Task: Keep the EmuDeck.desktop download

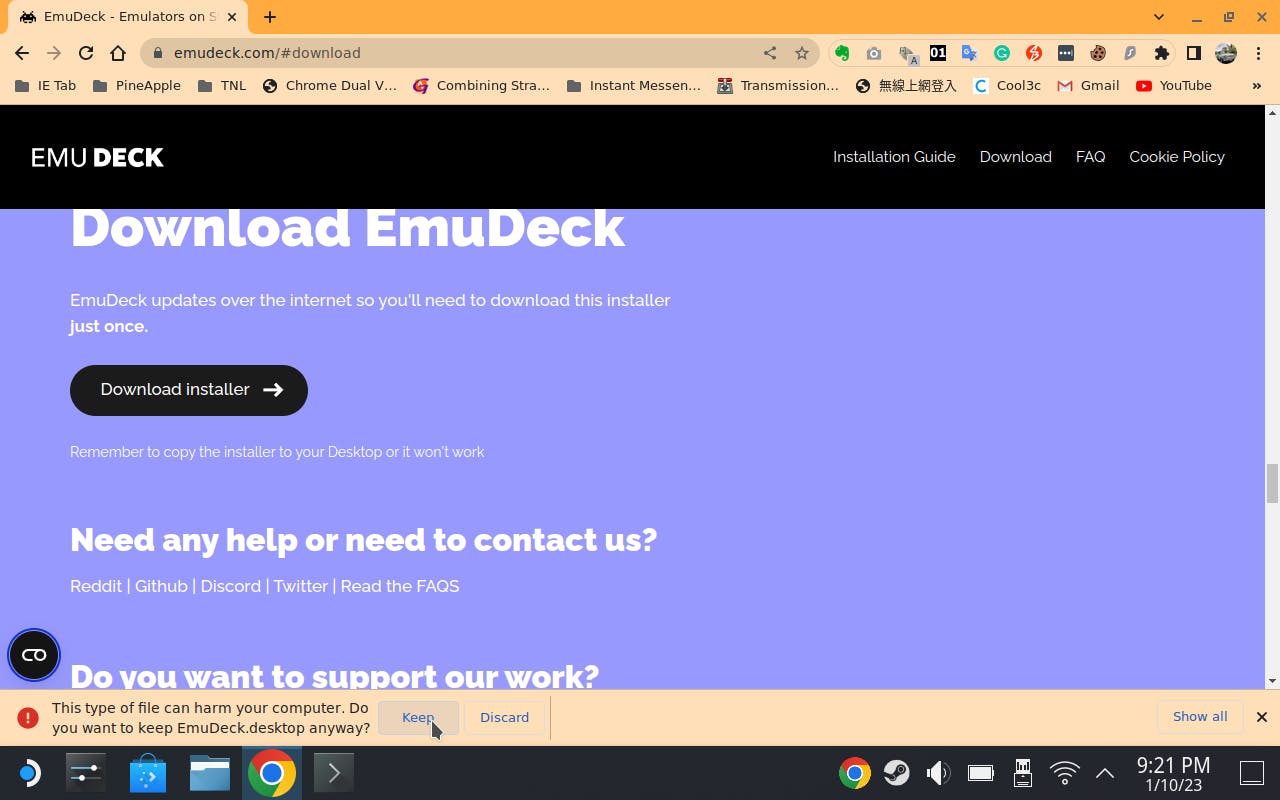Action: click(418, 717)
